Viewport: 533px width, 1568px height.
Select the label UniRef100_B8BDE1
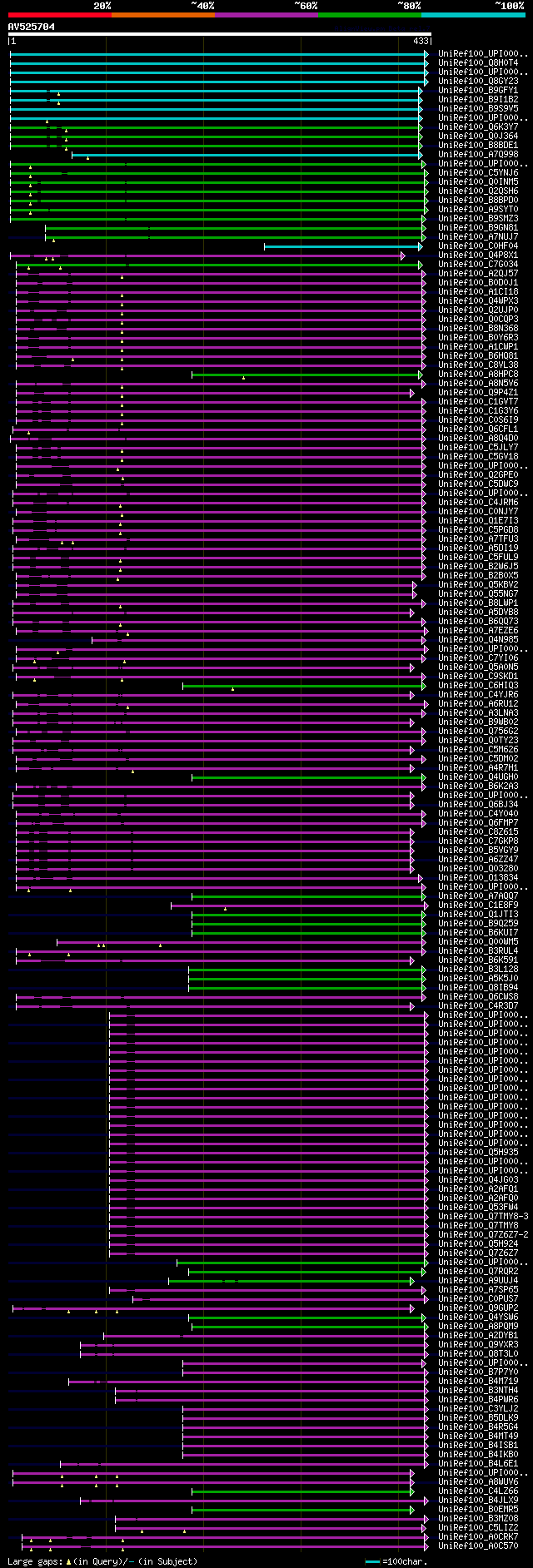pyautogui.click(x=478, y=145)
